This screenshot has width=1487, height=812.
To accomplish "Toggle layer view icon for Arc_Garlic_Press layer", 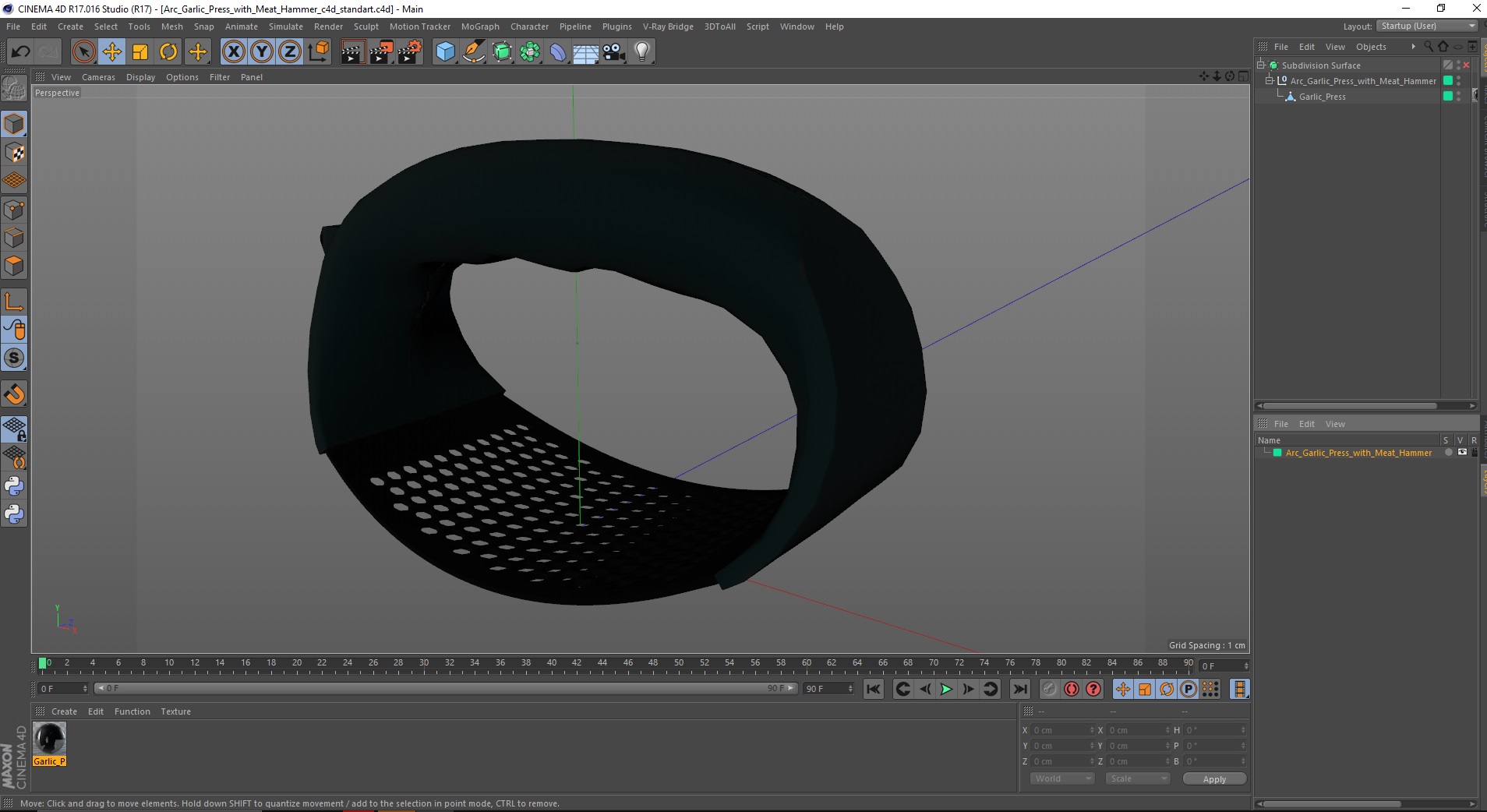I will point(1462,452).
